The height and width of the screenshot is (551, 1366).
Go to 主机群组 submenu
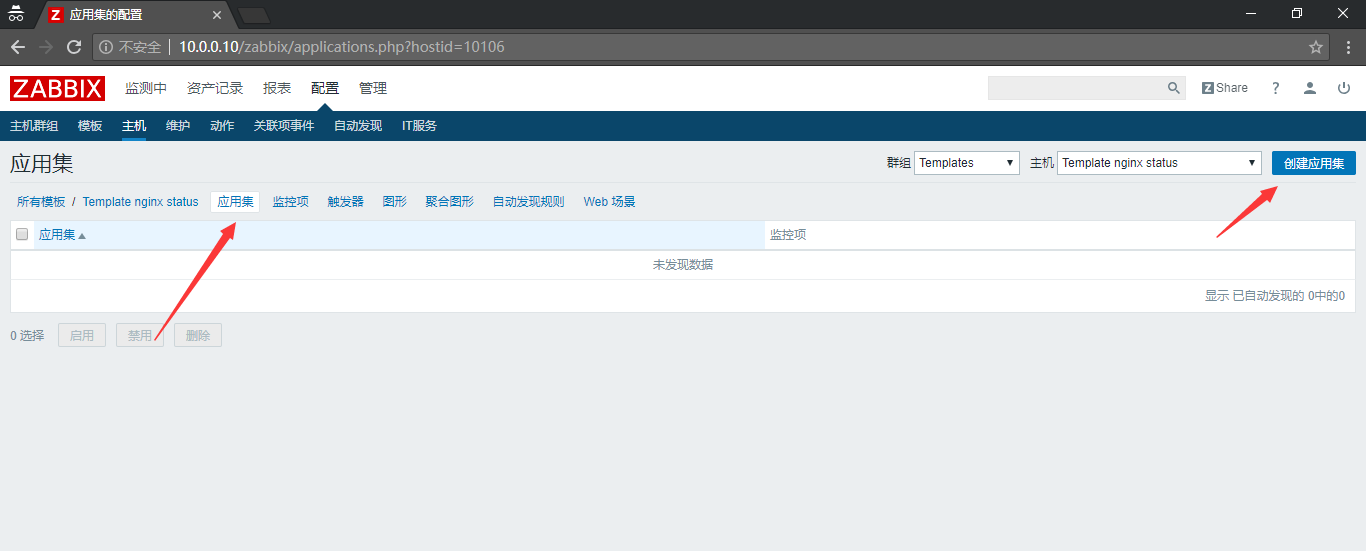pos(34,126)
